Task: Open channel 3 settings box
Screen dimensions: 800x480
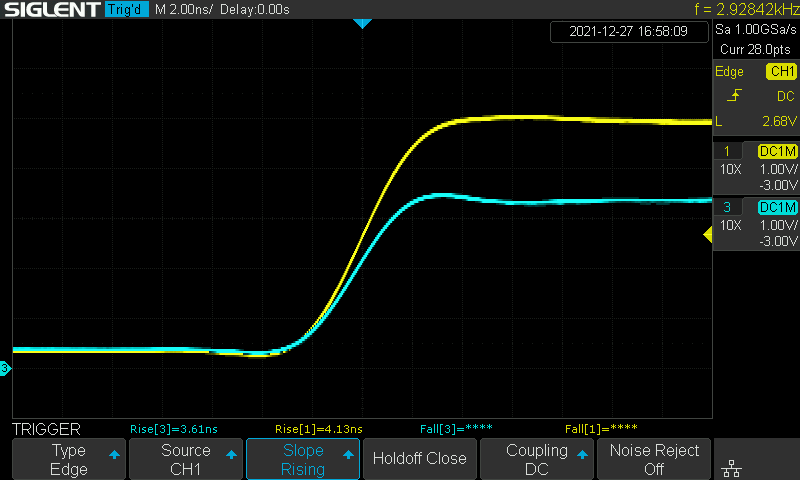Action: 756,223
